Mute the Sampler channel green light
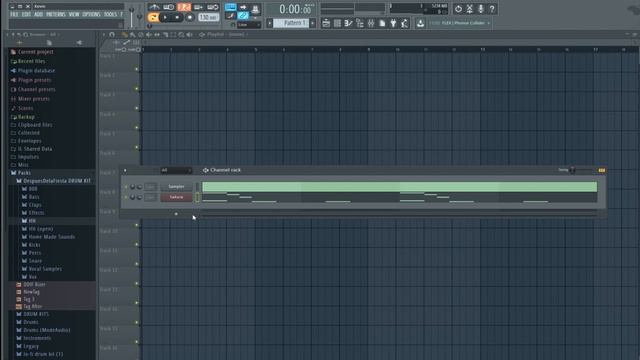The width and height of the screenshot is (640, 360). tap(126, 187)
